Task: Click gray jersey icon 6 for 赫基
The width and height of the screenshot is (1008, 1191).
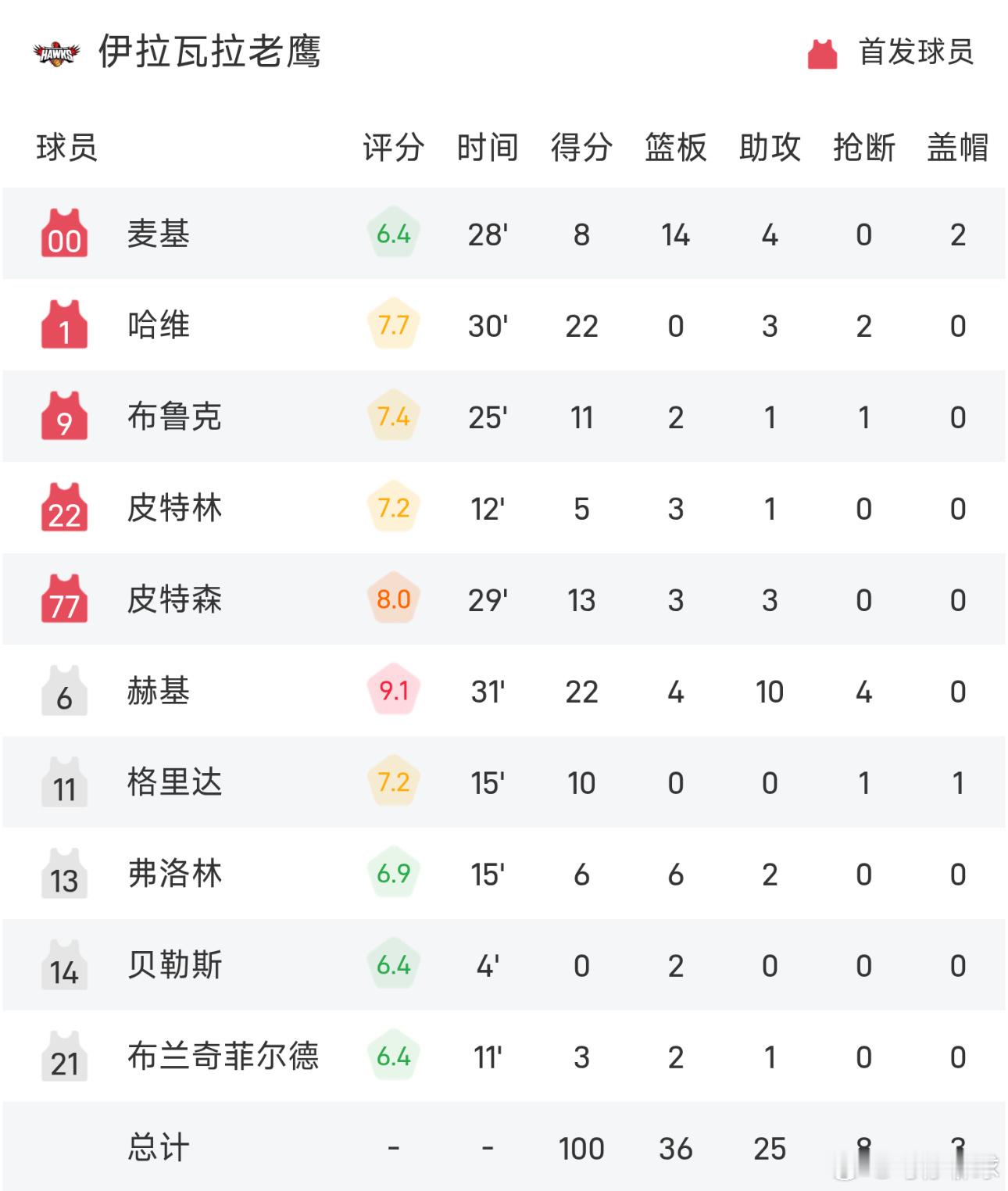Action: [x=64, y=692]
